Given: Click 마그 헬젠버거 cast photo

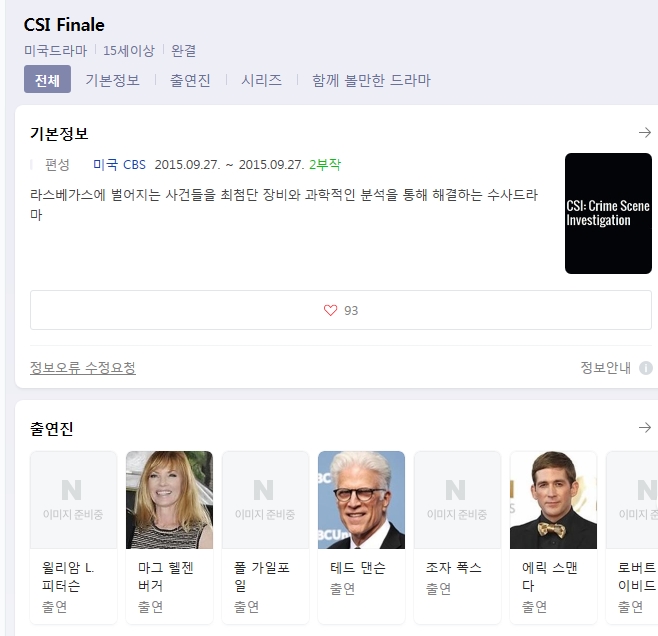Looking at the screenshot, I should point(169,500).
